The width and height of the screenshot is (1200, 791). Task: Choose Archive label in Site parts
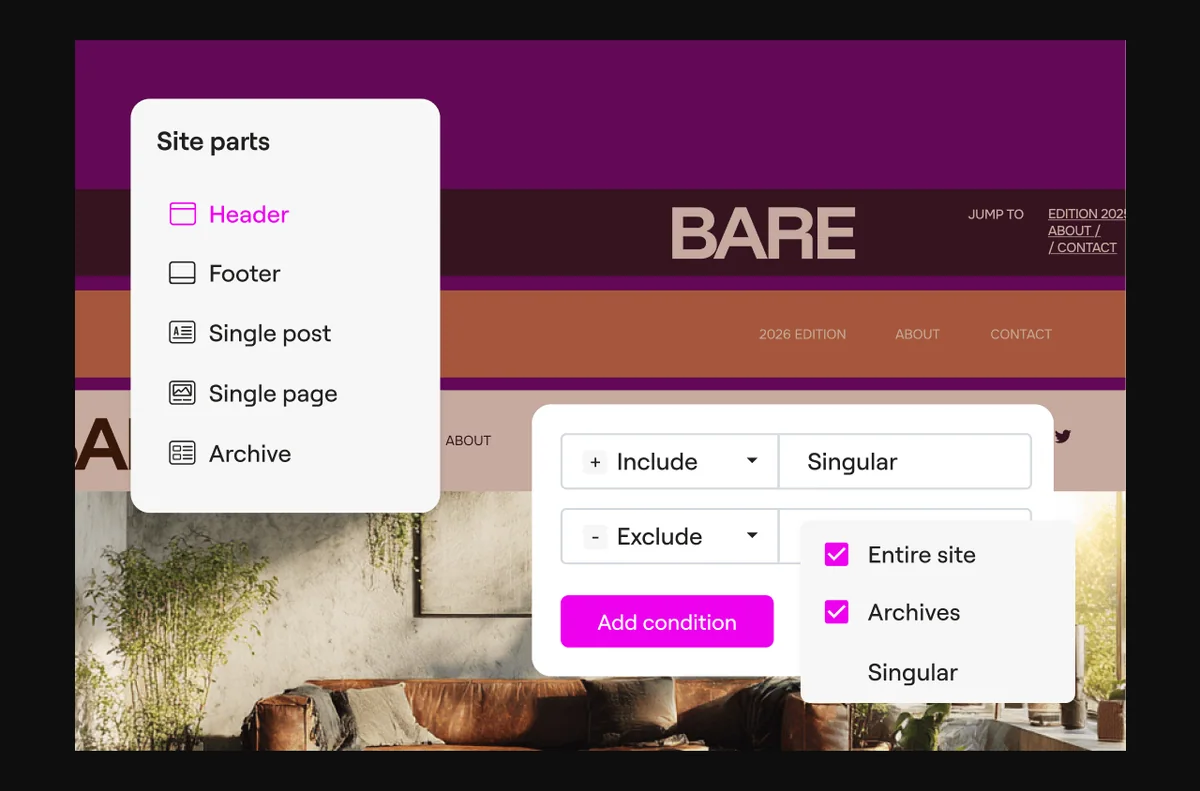[250, 453]
